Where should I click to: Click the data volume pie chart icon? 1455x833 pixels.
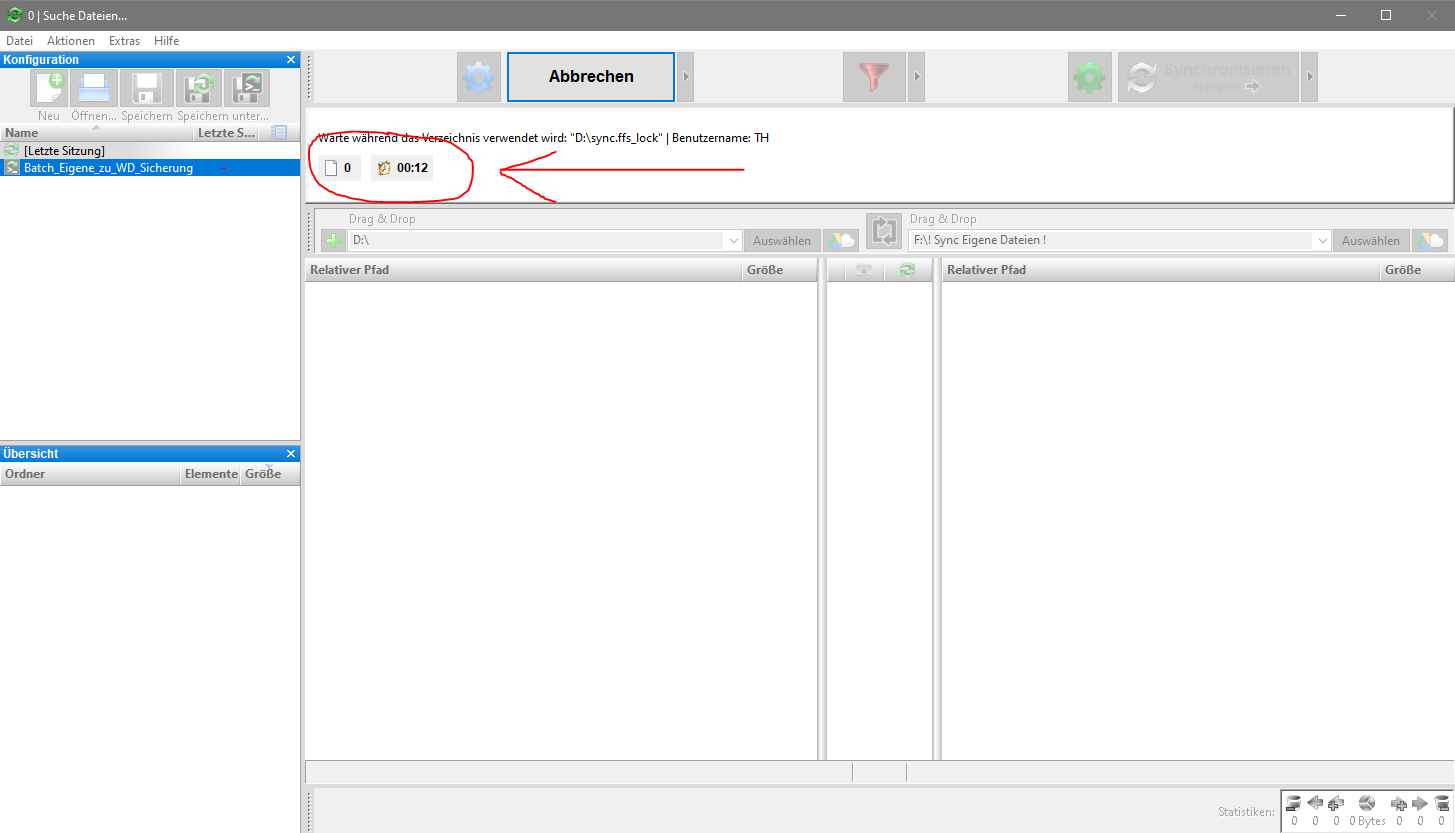[1367, 802]
